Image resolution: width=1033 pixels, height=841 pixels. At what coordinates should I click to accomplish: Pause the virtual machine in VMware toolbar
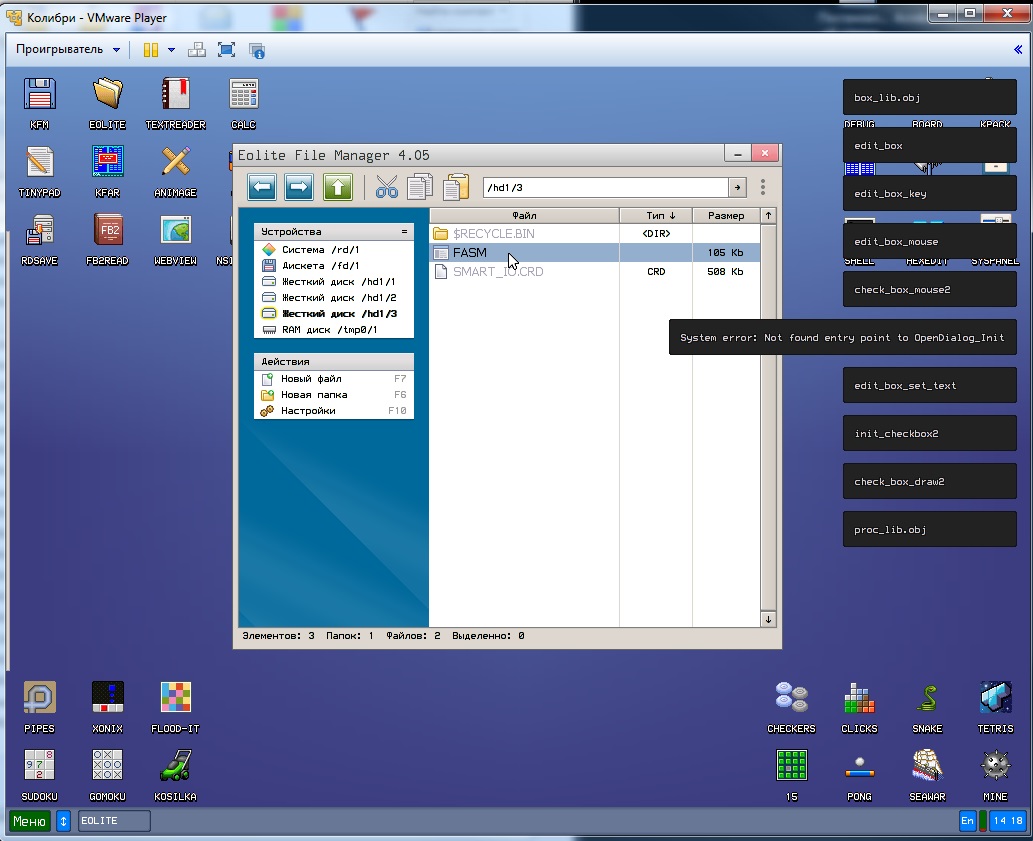pyautogui.click(x=151, y=50)
